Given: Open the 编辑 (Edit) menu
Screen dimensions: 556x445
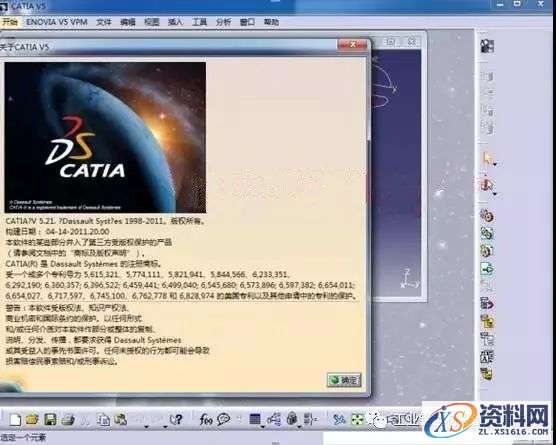Looking at the screenshot, I should point(128,22).
